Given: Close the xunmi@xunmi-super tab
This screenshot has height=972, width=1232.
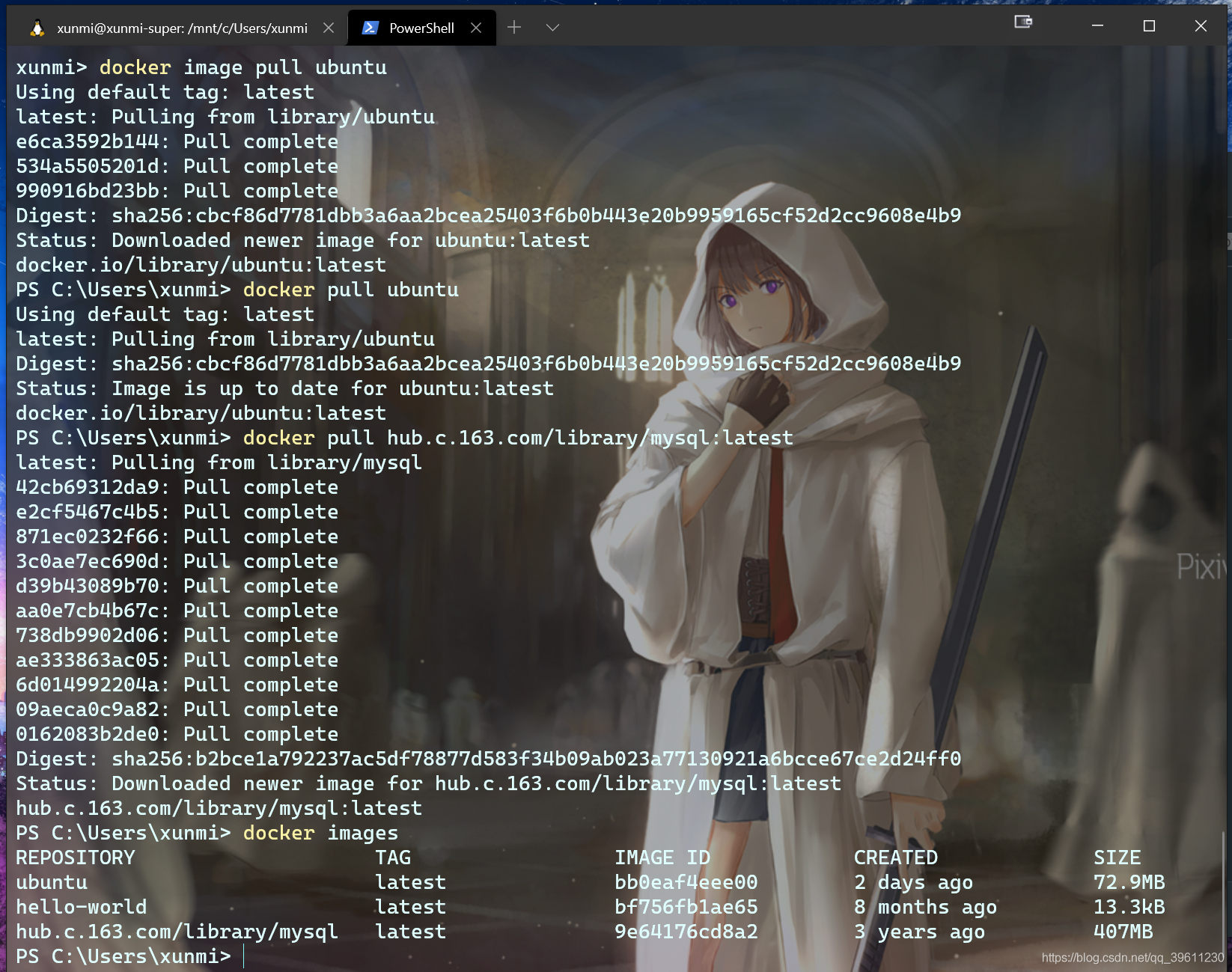Looking at the screenshot, I should [x=328, y=28].
